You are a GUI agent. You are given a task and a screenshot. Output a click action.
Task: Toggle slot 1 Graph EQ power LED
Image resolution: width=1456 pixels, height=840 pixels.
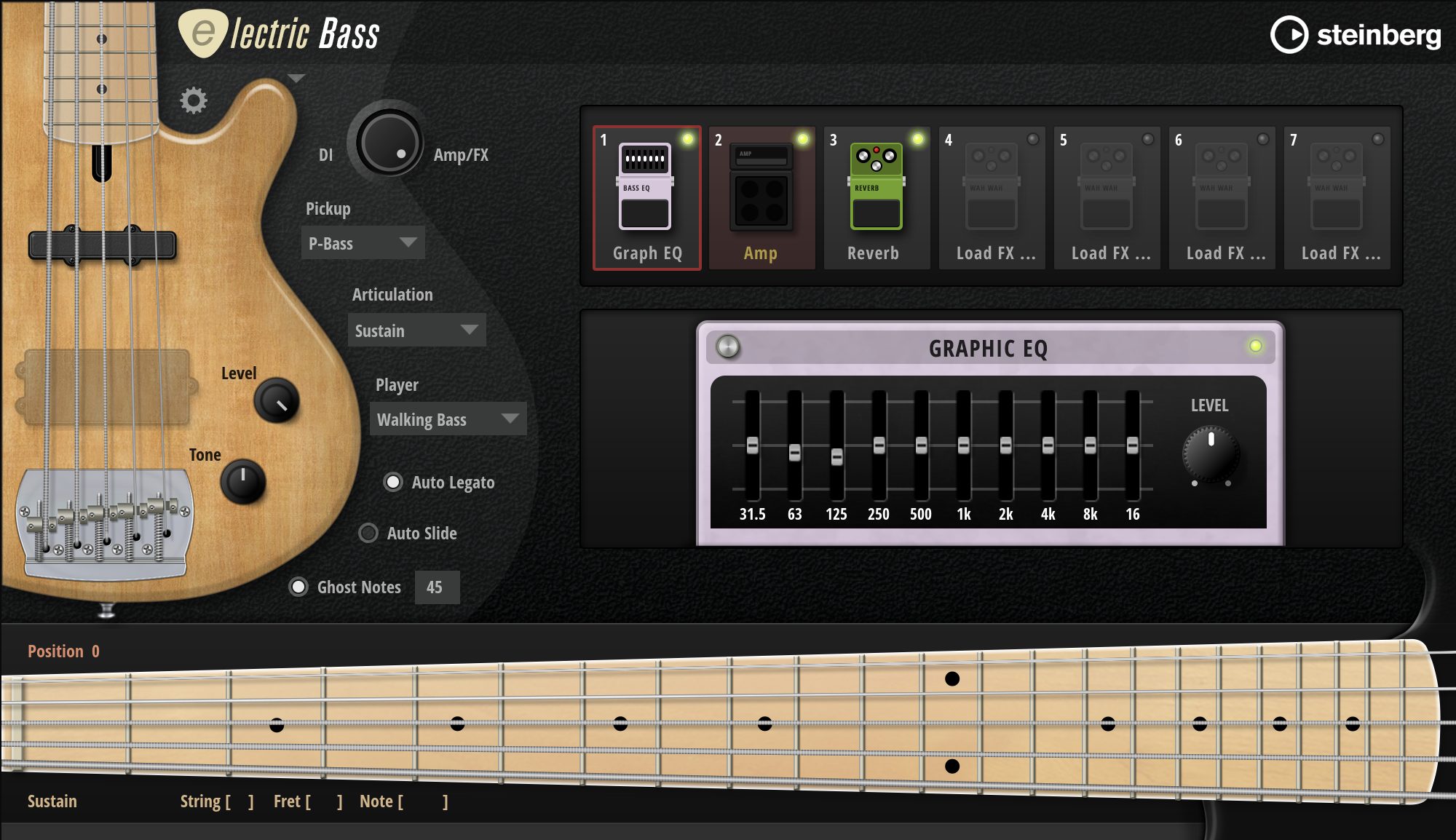tap(687, 138)
